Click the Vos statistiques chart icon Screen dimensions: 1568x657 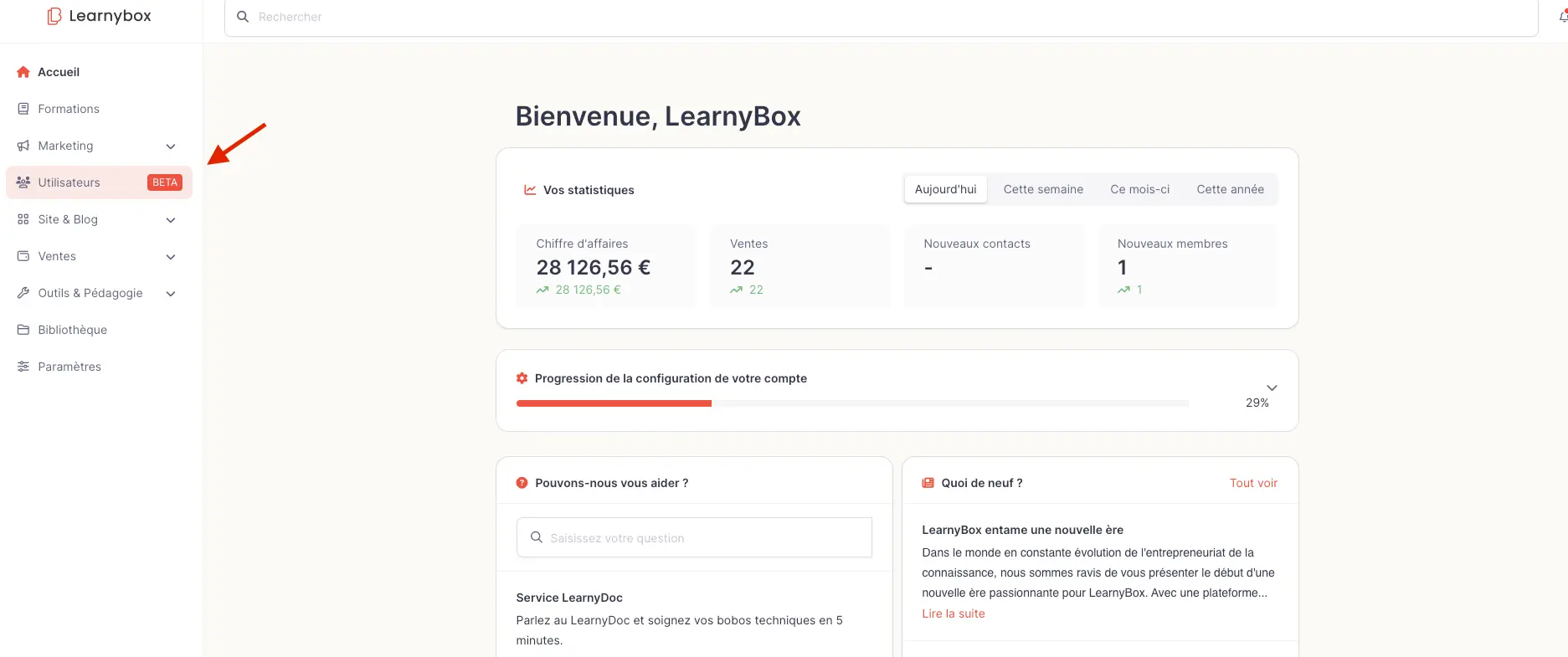(x=530, y=190)
